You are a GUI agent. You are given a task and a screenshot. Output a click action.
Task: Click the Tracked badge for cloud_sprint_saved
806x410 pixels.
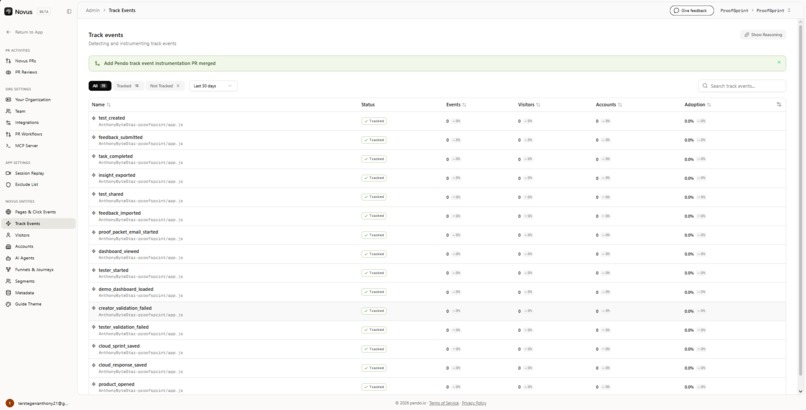(374, 349)
